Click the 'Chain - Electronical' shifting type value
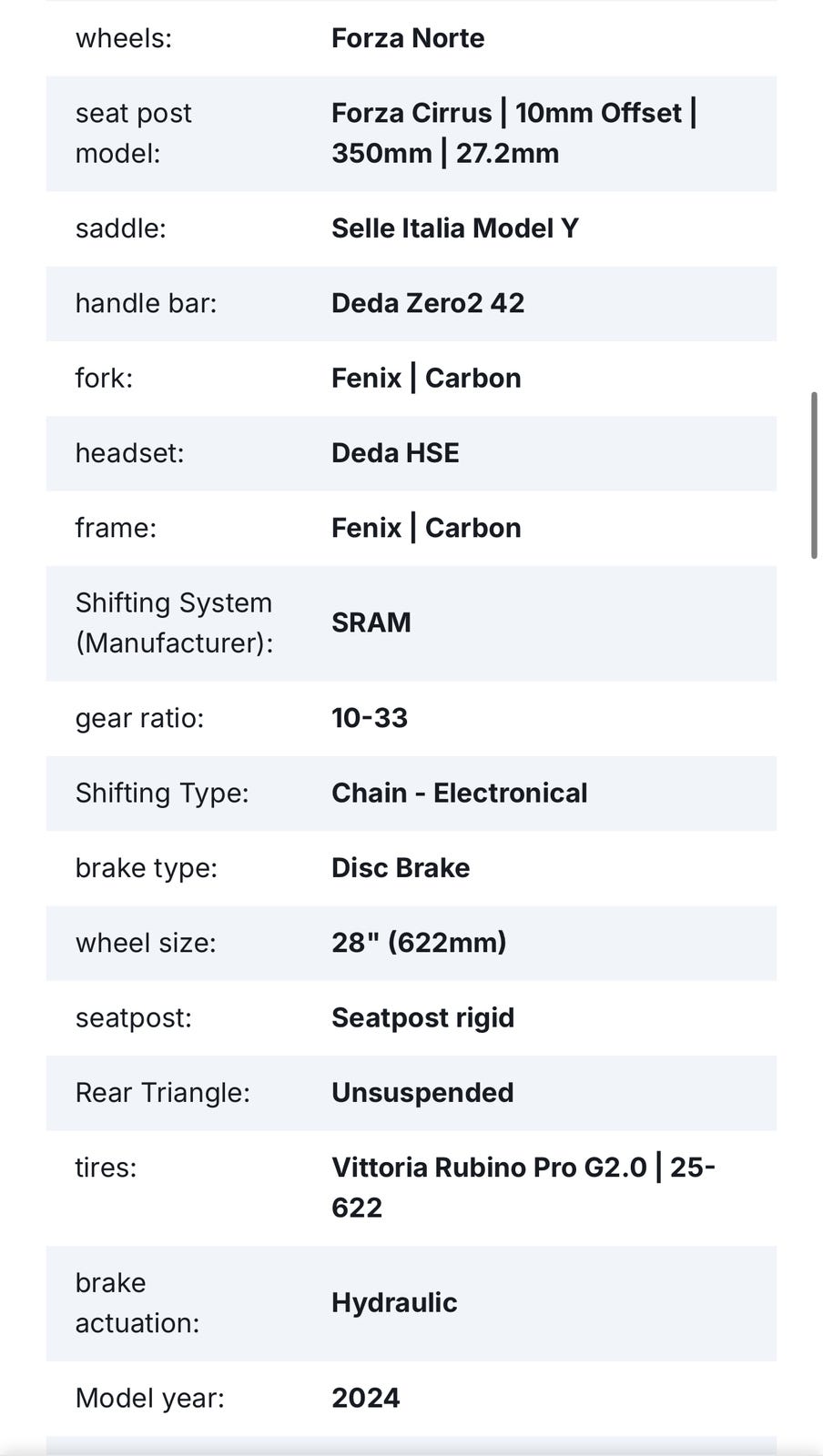The width and height of the screenshot is (823, 1456). pos(459,793)
